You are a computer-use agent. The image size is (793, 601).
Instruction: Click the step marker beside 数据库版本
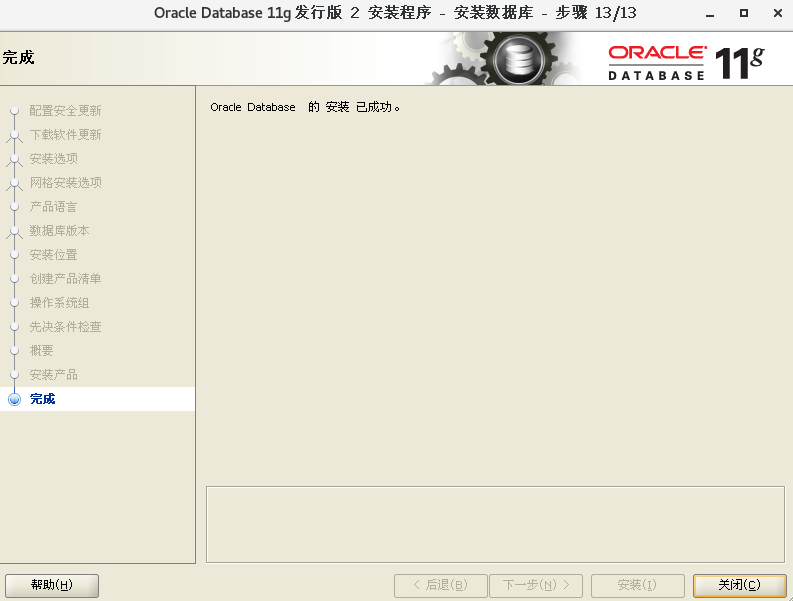pos(14,231)
